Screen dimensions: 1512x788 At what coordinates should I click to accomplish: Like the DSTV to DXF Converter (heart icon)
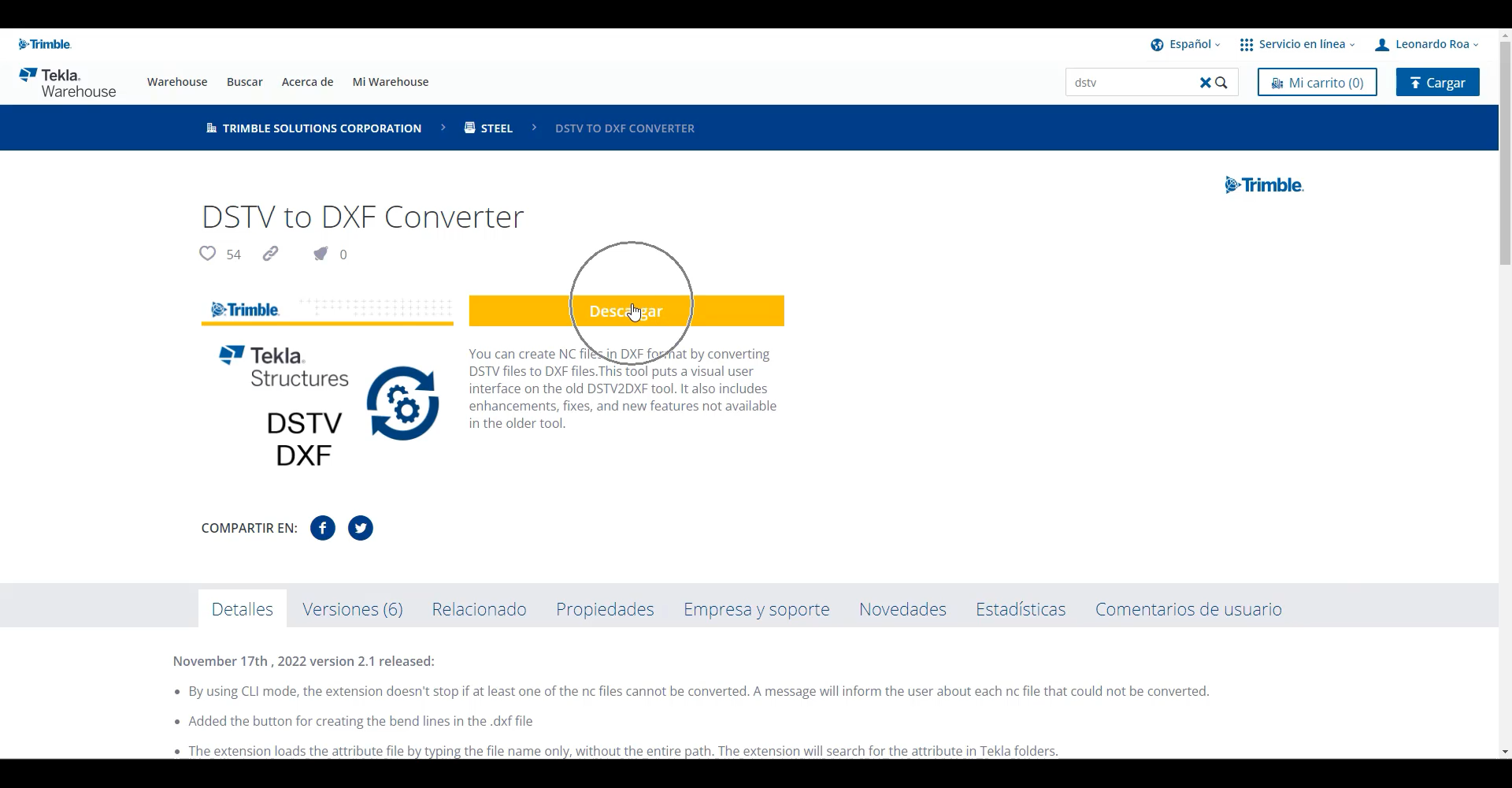[207, 253]
